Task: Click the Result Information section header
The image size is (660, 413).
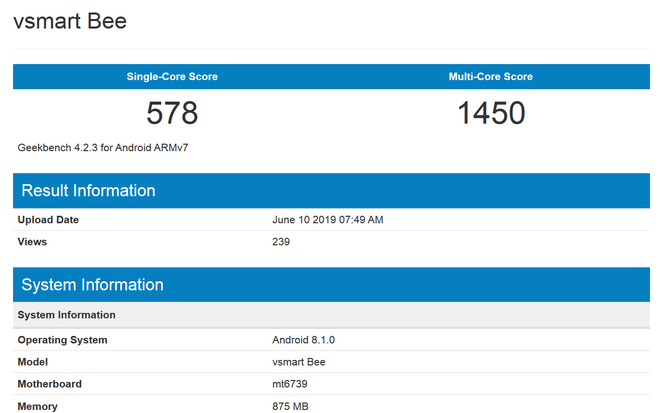Action: coord(89,191)
